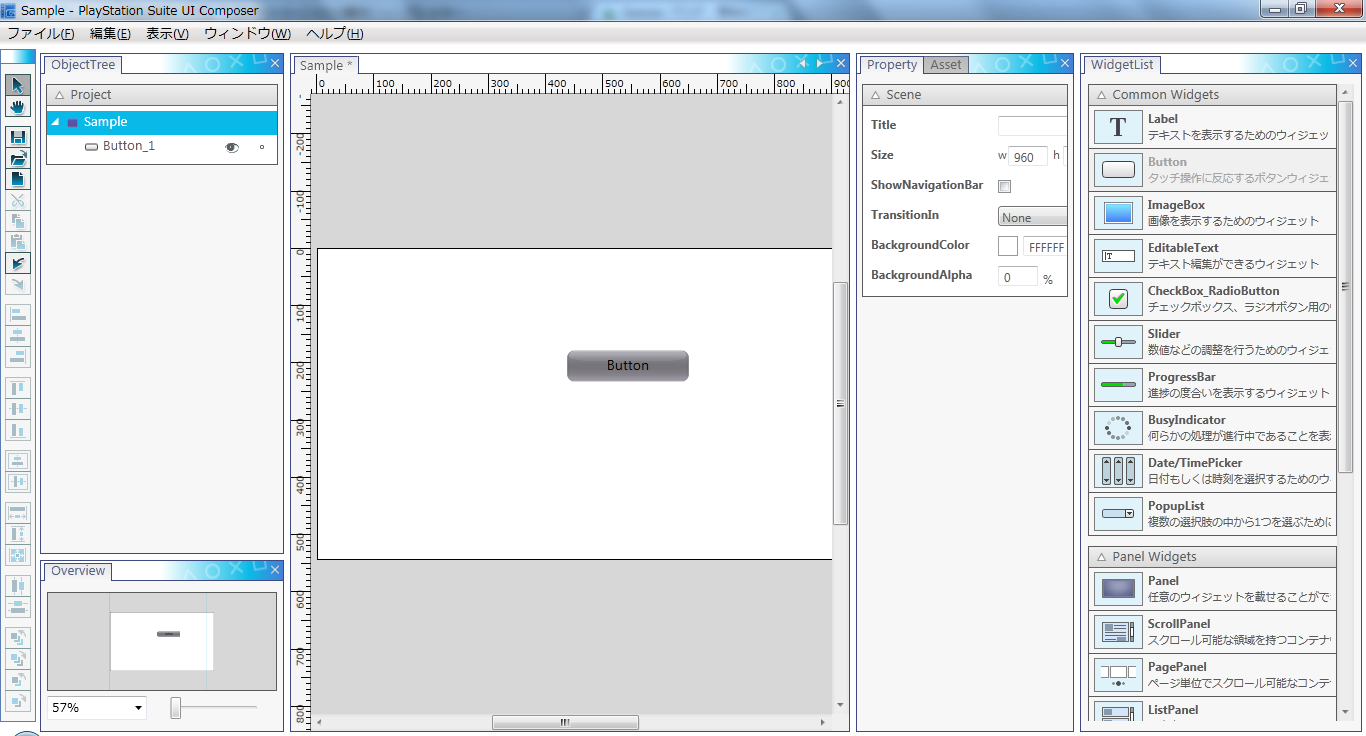Select the ScrollPanel widget

(1213, 632)
